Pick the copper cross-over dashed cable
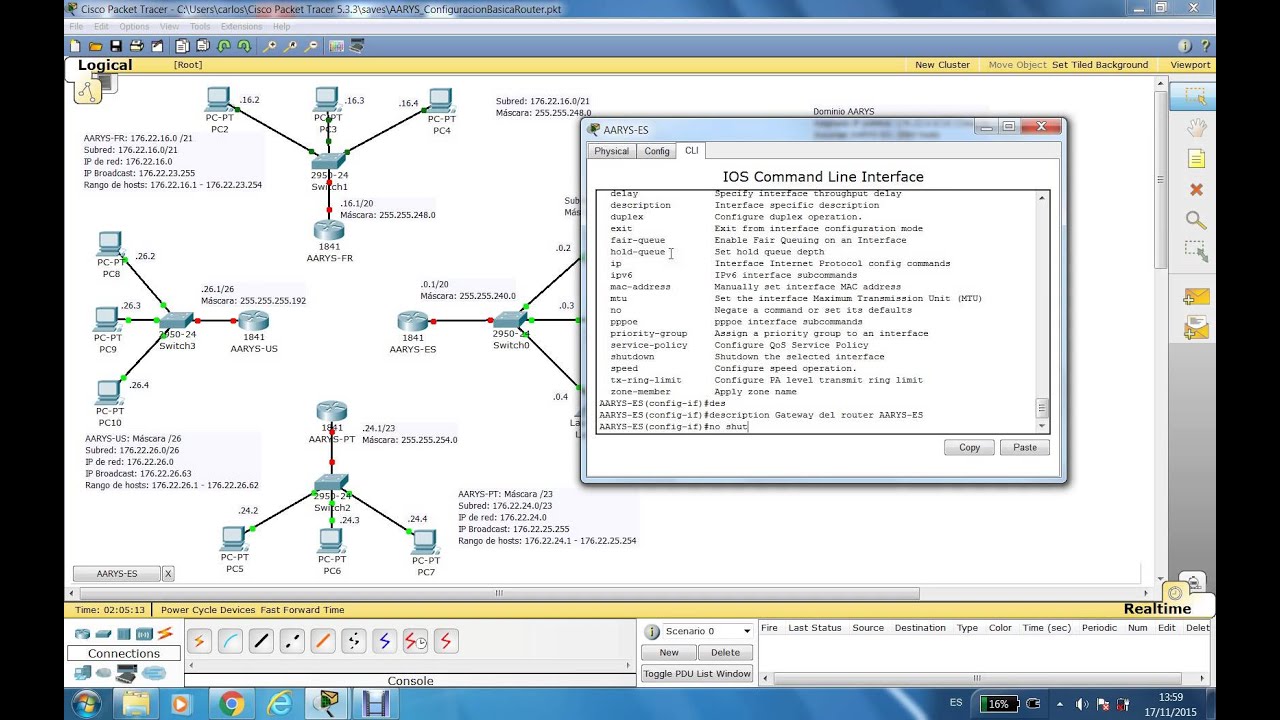This screenshot has width=1280, height=720. 292,642
